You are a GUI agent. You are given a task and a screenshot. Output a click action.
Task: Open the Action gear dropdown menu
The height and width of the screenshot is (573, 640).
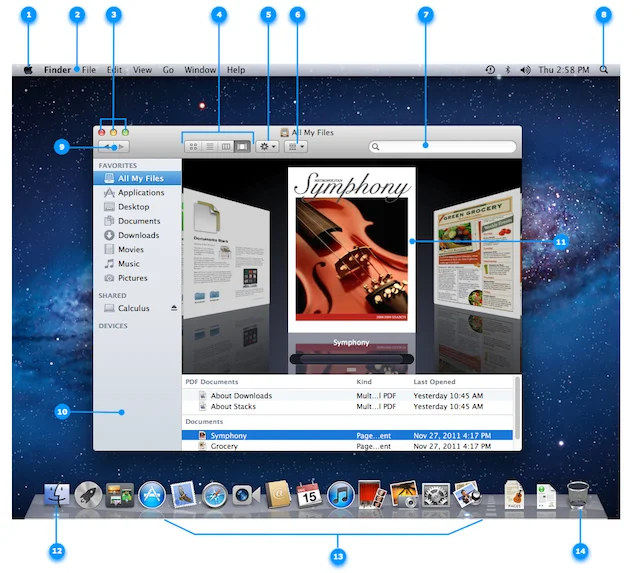click(x=268, y=147)
